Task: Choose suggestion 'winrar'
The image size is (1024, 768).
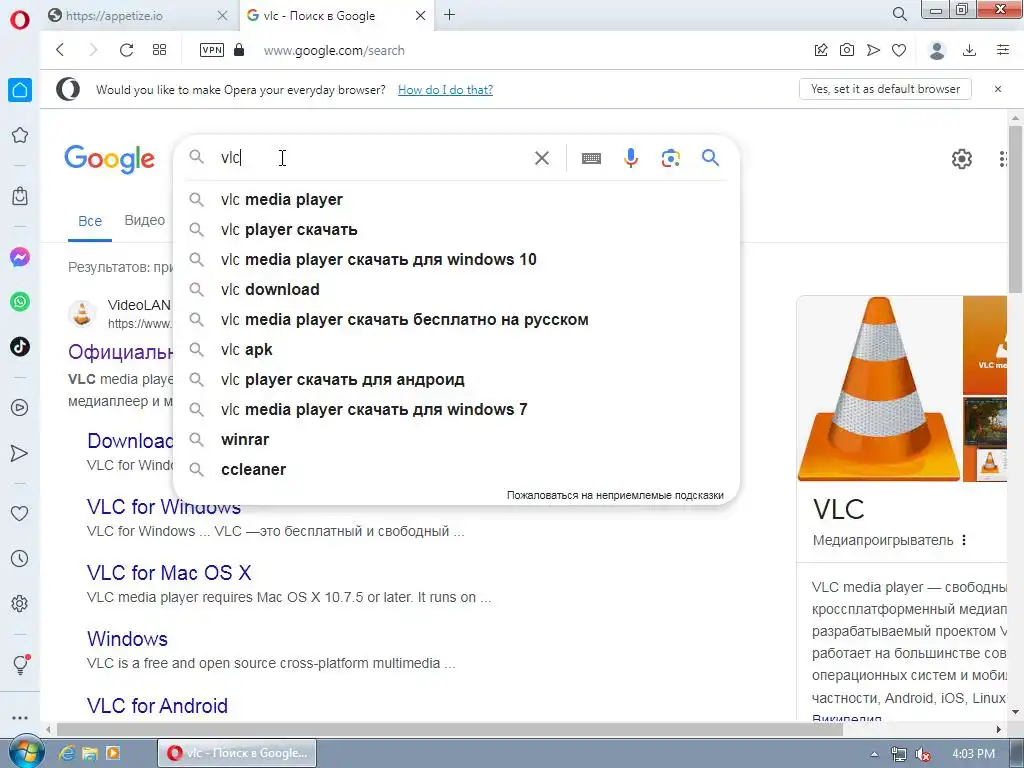Action: (456, 440)
